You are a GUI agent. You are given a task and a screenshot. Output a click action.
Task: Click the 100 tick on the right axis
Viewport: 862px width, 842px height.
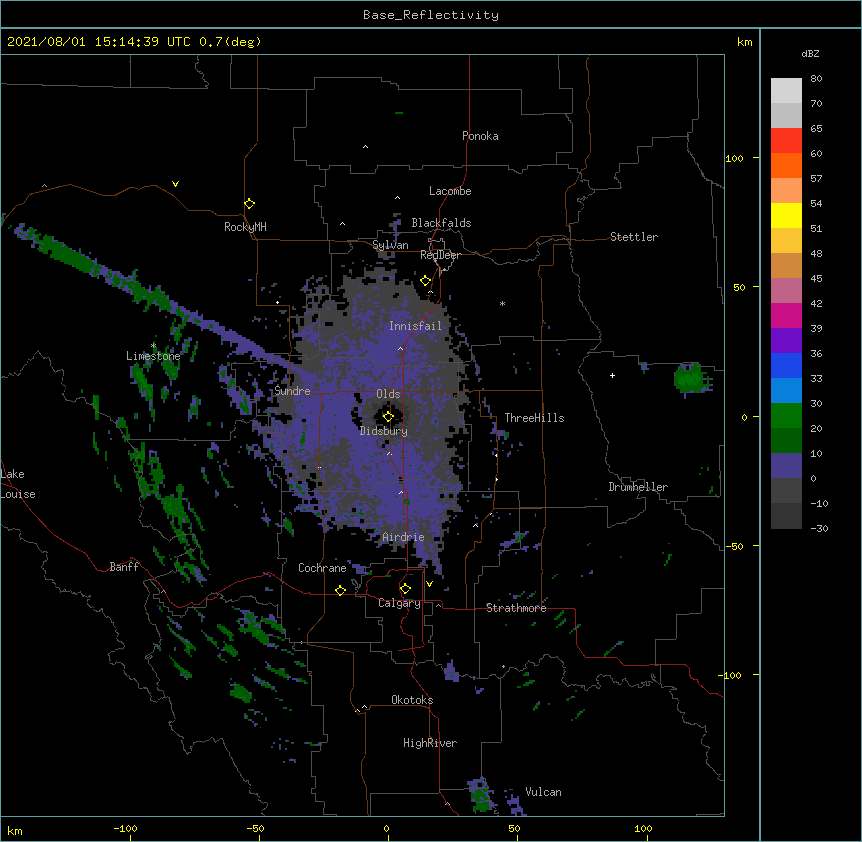(x=734, y=158)
